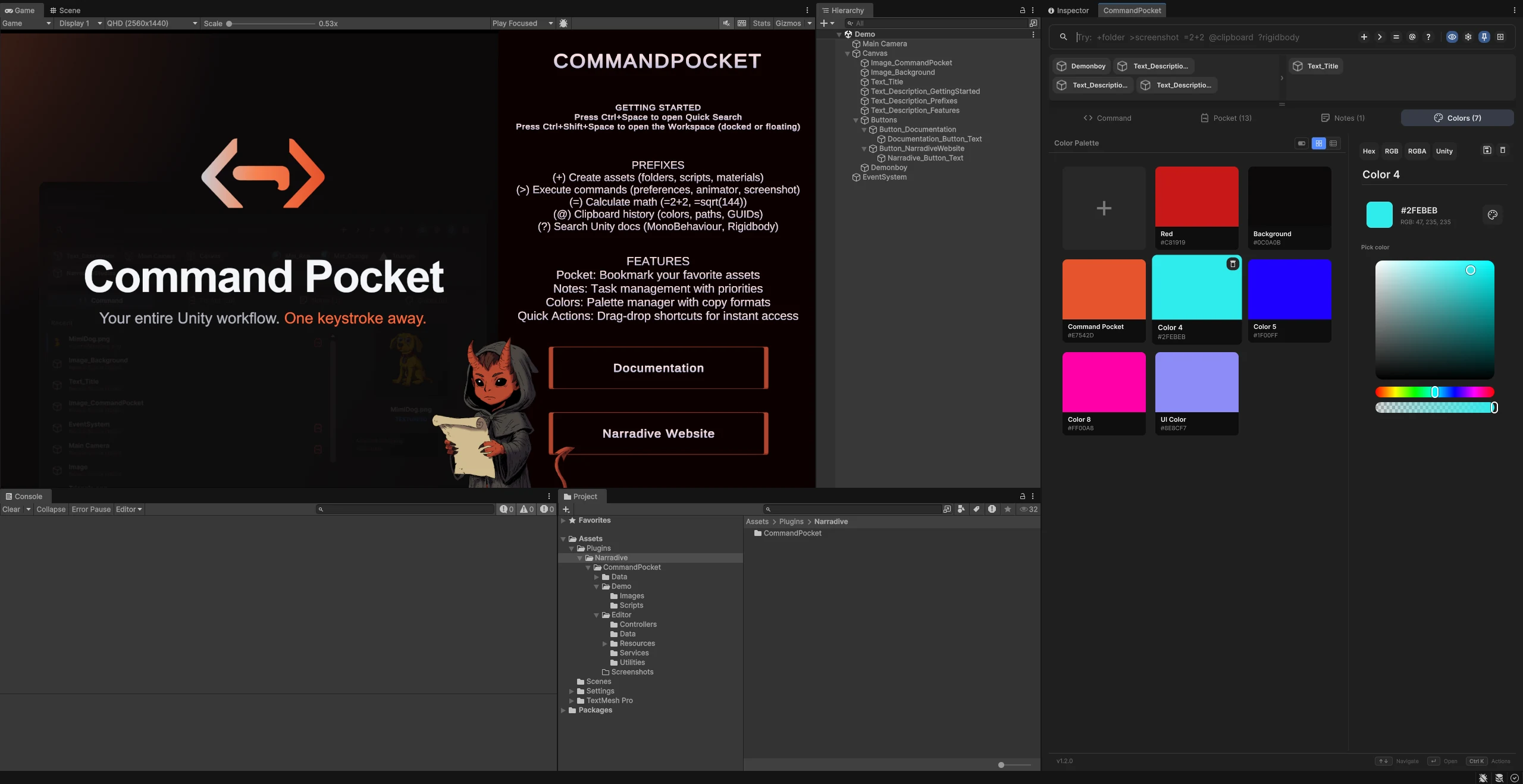Copy color in Unity format
The width and height of the screenshot is (1523, 784).
pyautogui.click(x=1444, y=151)
